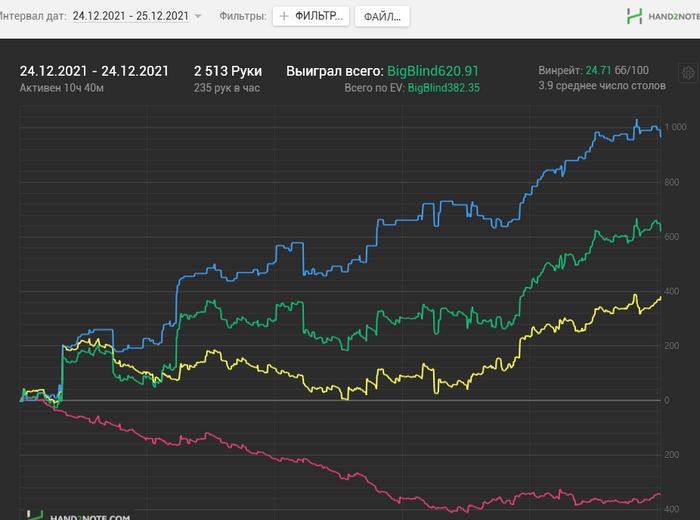Viewport: 700px width, 520px height.
Task: Click 3.9 среднее число столов text
Action: (x=602, y=86)
